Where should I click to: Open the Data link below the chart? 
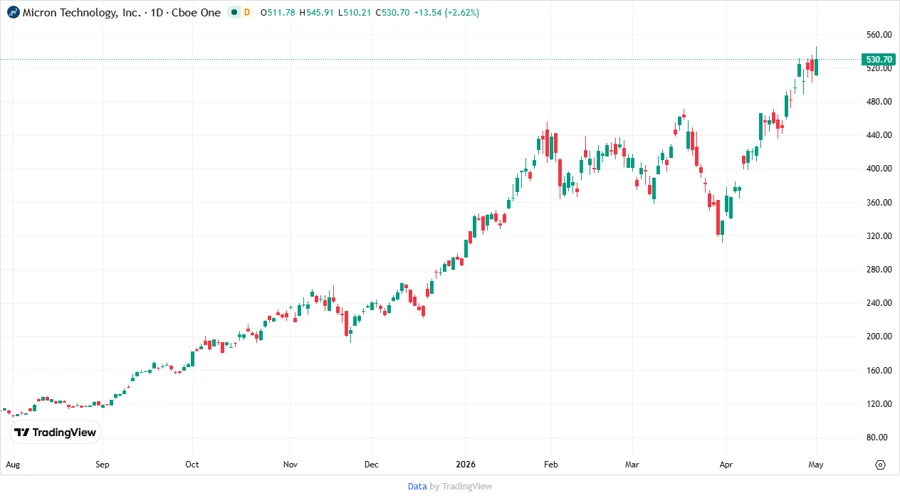[x=417, y=486]
